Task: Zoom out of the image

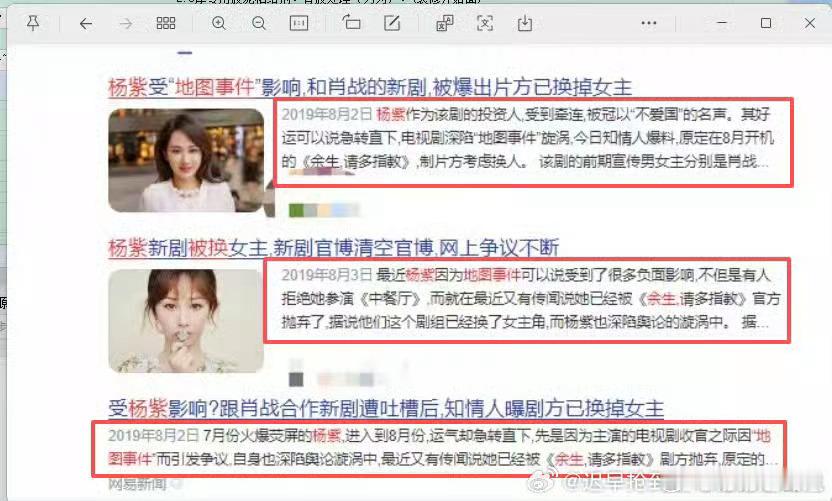Action: (x=259, y=23)
